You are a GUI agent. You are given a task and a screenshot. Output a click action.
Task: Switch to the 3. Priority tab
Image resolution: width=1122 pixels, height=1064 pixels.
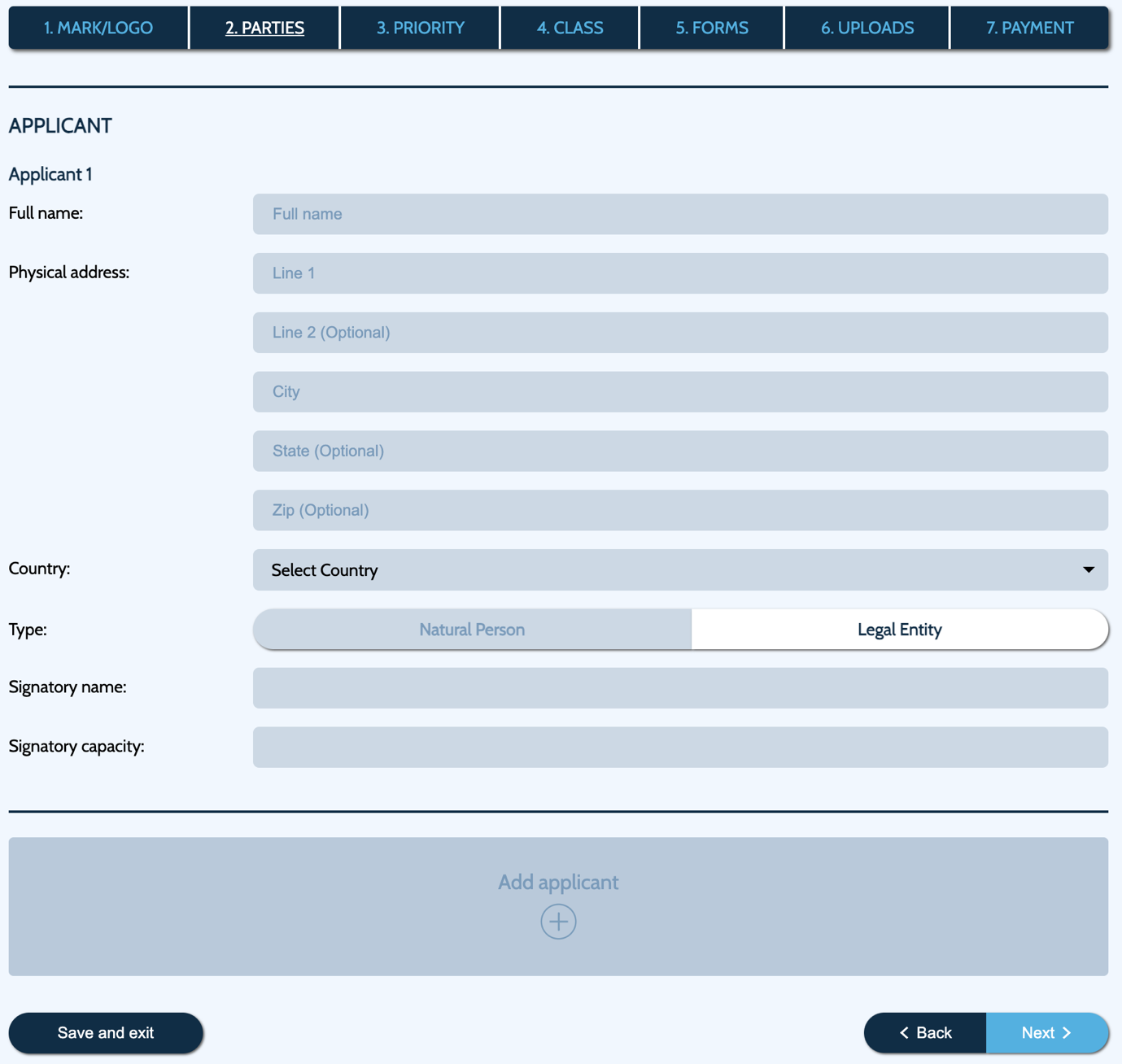point(420,28)
